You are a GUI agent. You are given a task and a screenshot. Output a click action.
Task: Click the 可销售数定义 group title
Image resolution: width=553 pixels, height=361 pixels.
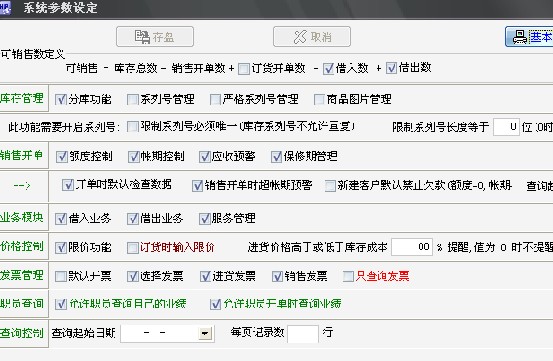pyautogui.click(x=33, y=54)
